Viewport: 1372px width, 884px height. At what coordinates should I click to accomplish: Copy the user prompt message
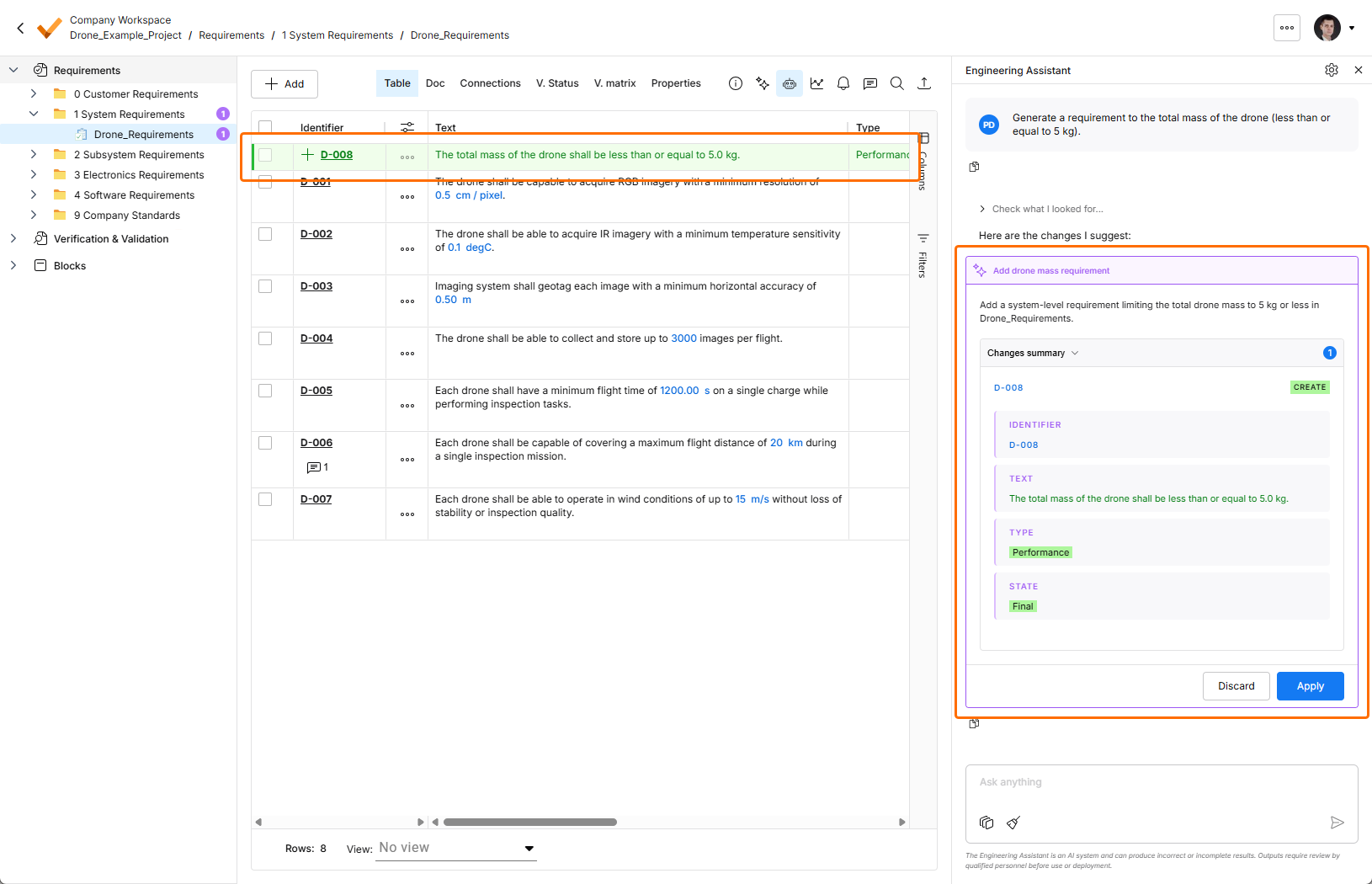[x=974, y=167]
